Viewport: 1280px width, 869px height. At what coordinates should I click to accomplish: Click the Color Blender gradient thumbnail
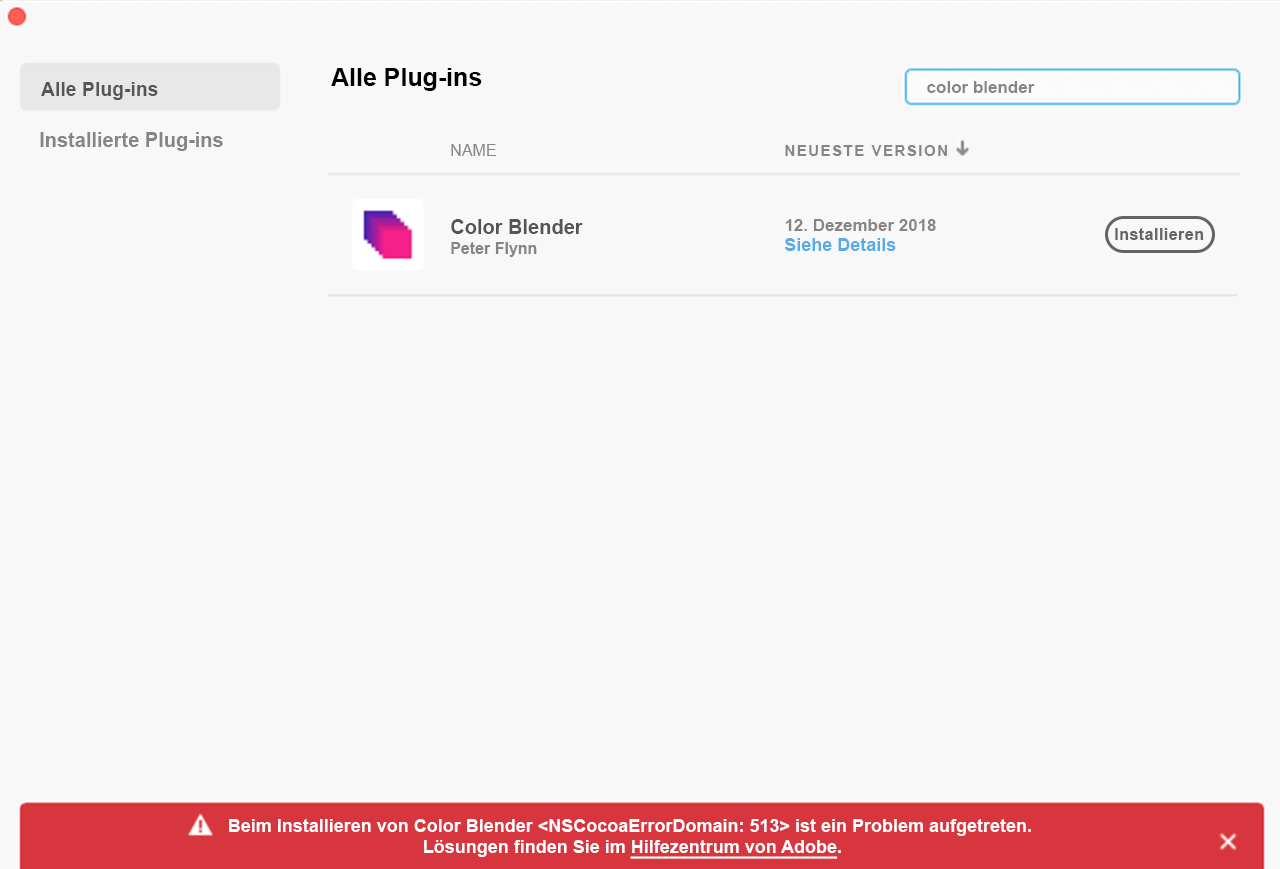point(387,234)
